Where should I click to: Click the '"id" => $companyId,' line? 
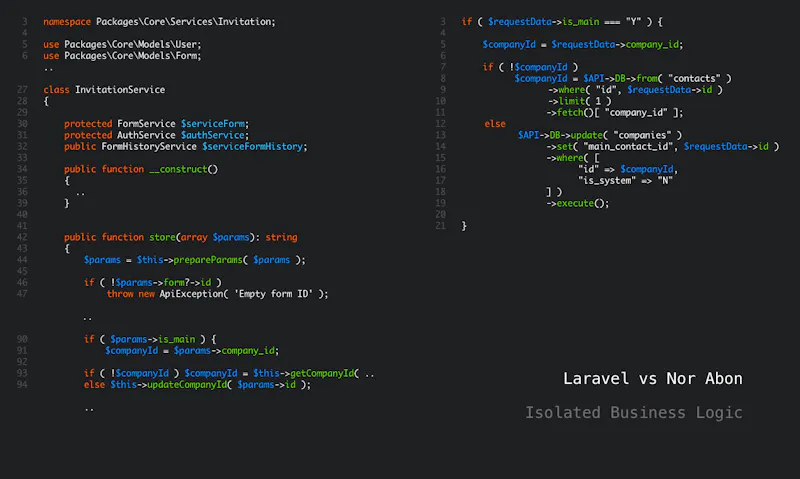628,169
